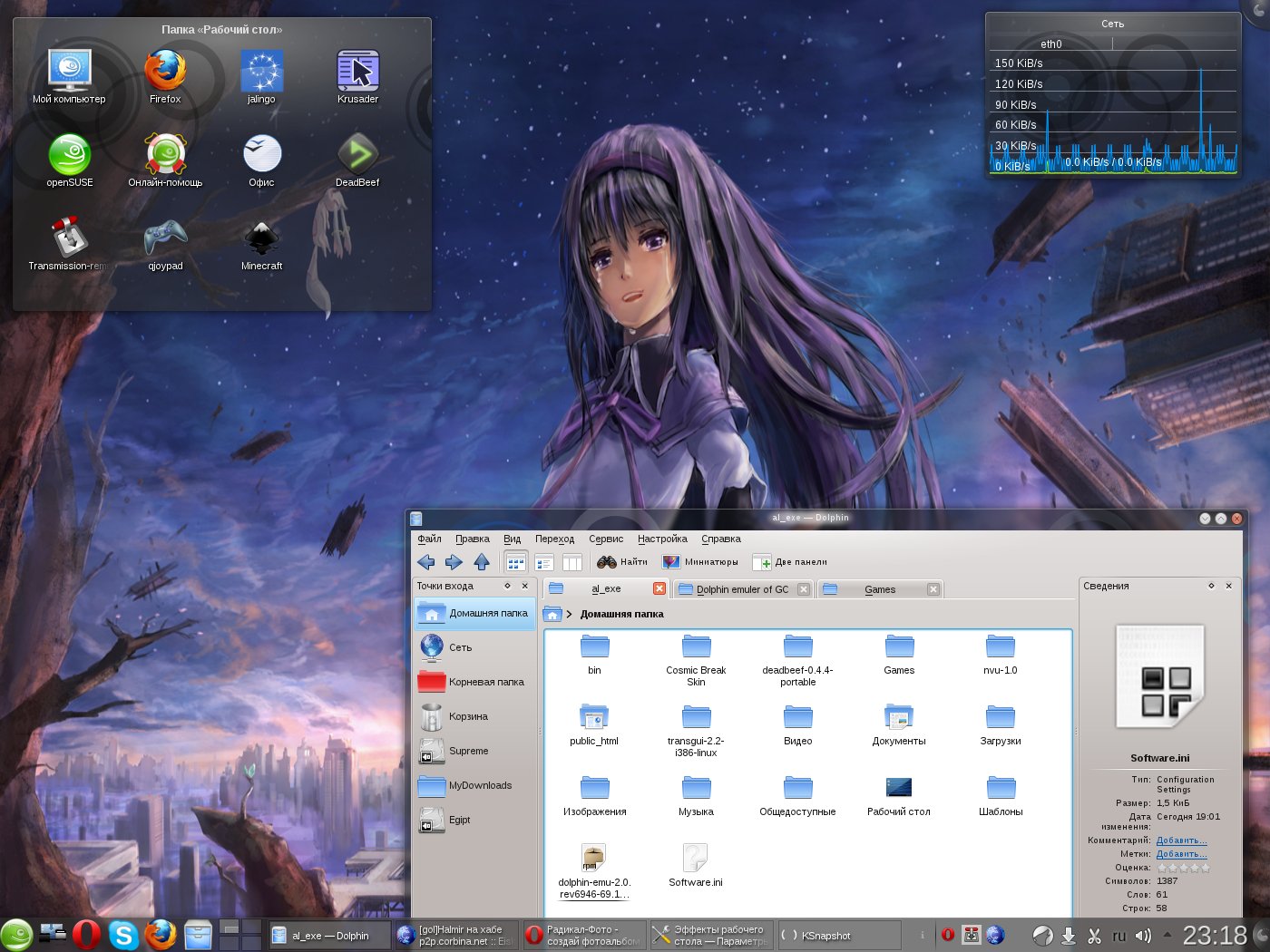
Task: Switch Dolphin to details list view mode
Action: [543, 562]
